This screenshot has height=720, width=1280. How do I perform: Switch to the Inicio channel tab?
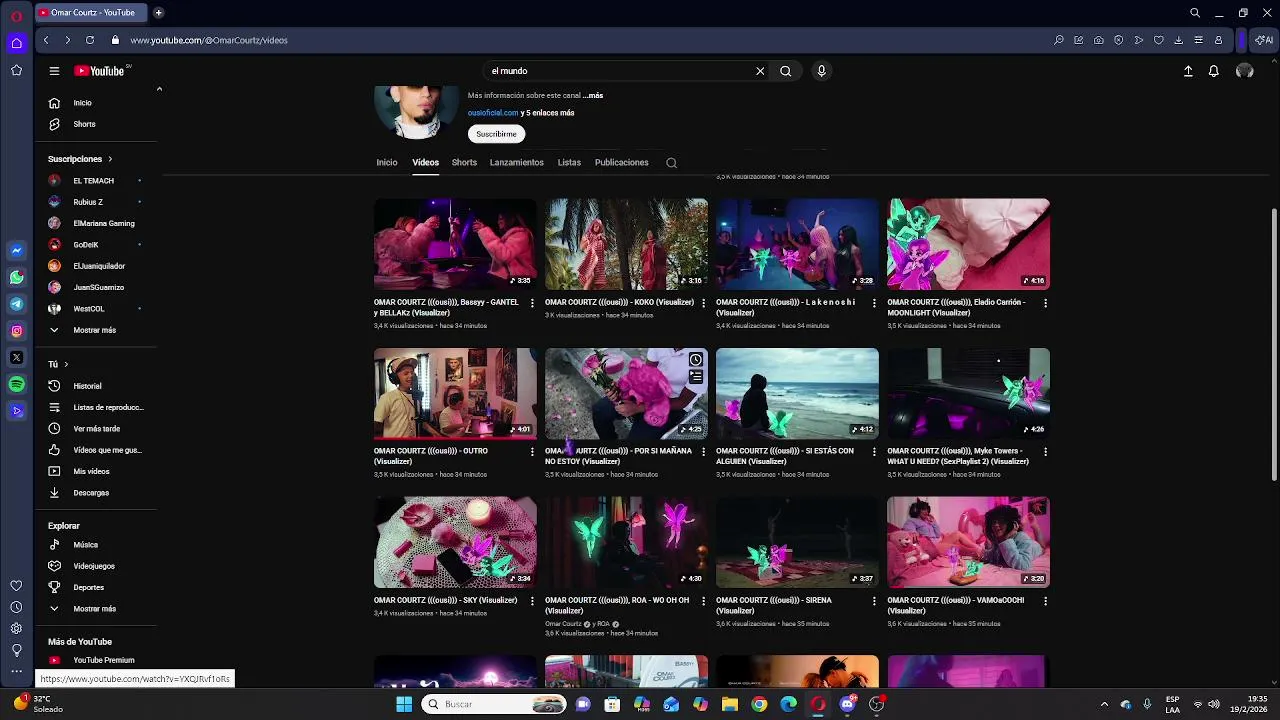pyautogui.click(x=387, y=162)
